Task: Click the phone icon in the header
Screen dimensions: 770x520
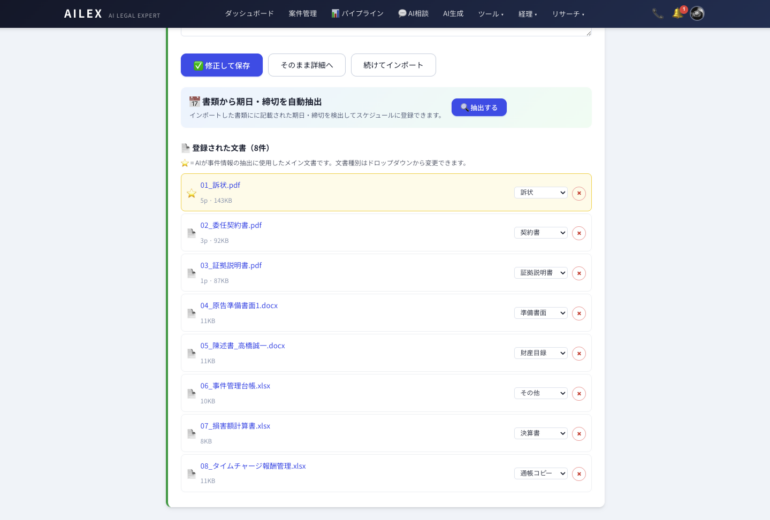Action: (x=657, y=14)
